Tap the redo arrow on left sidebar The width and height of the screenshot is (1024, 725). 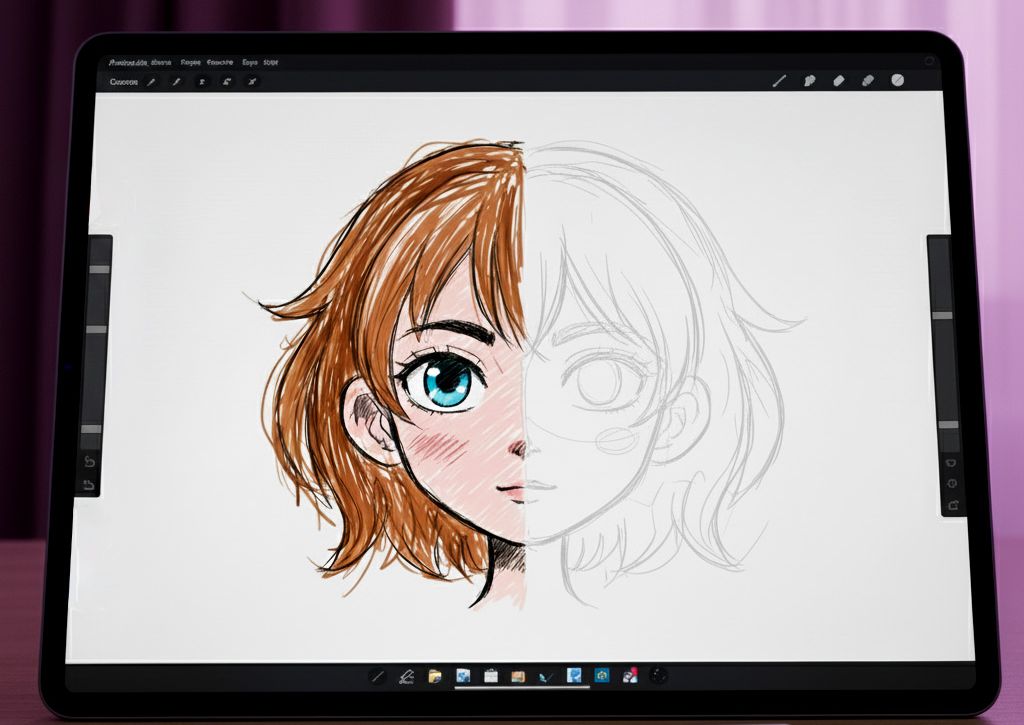[x=89, y=485]
